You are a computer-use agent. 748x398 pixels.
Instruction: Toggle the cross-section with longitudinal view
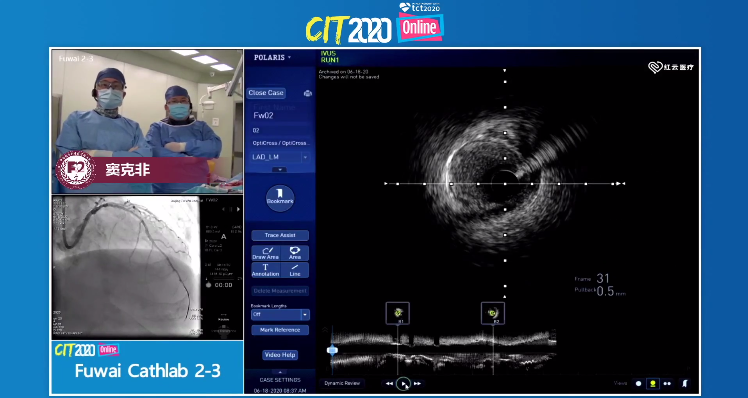coord(653,383)
